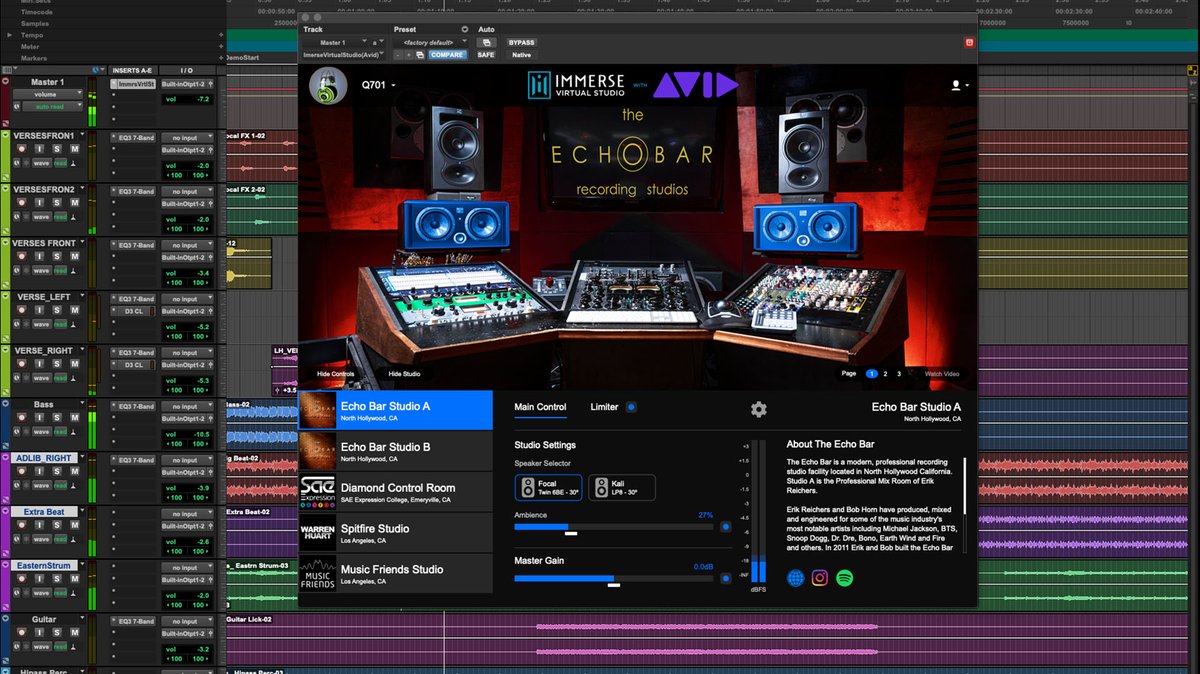Mute the ADLIB_RIGHT track
Viewport: 1200px width, 674px height.
click(75, 473)
